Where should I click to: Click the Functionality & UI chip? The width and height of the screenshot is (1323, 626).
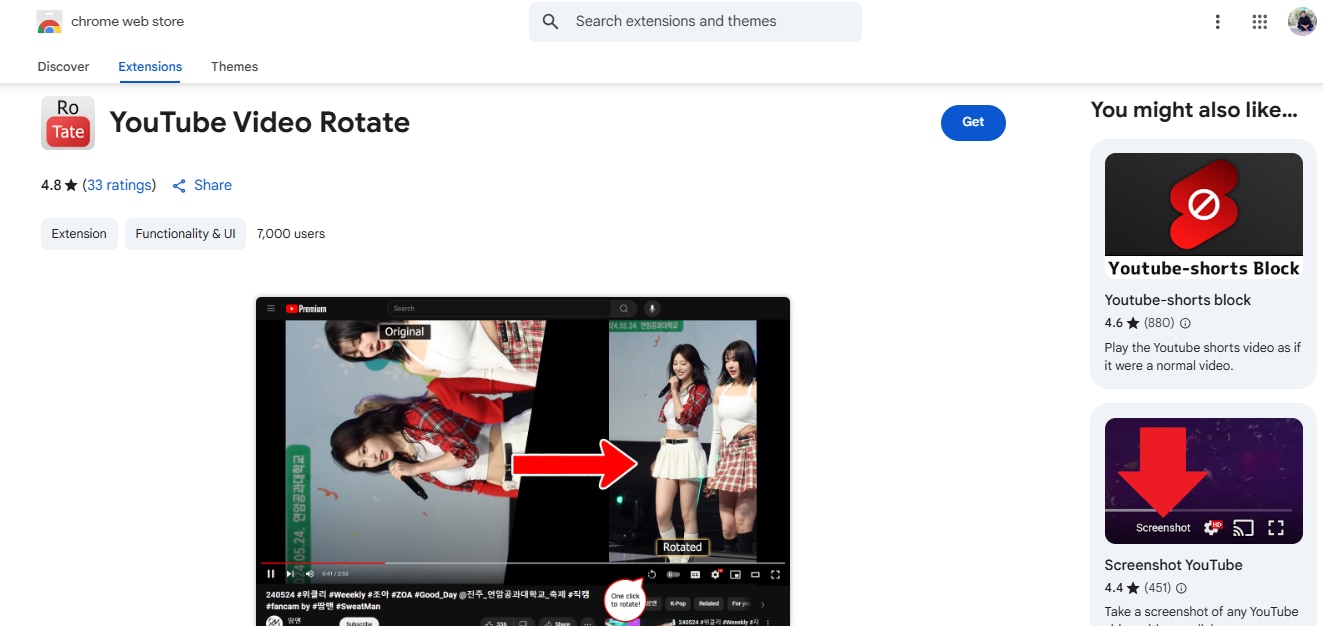pyautogui.click(x=185, y=234)
